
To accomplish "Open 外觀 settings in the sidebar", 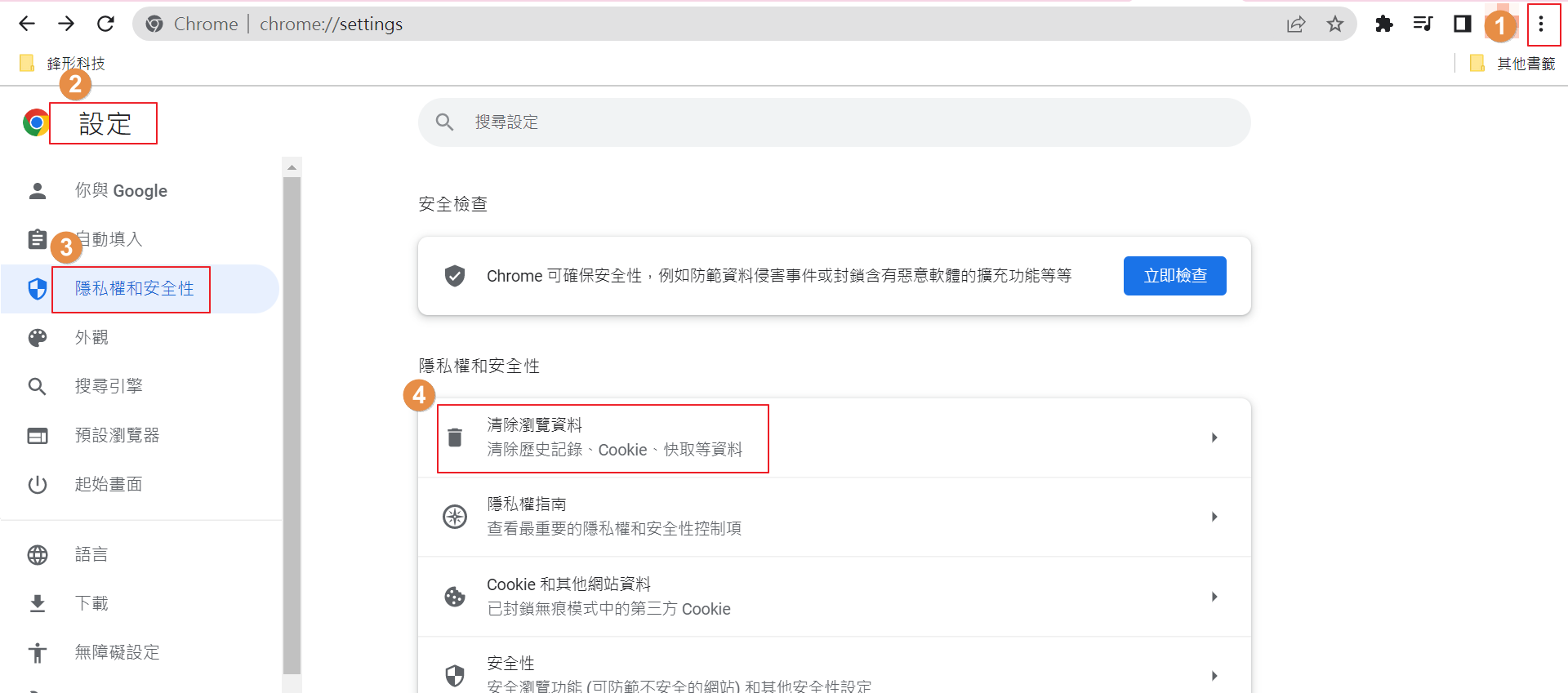I will click(91, 337).
